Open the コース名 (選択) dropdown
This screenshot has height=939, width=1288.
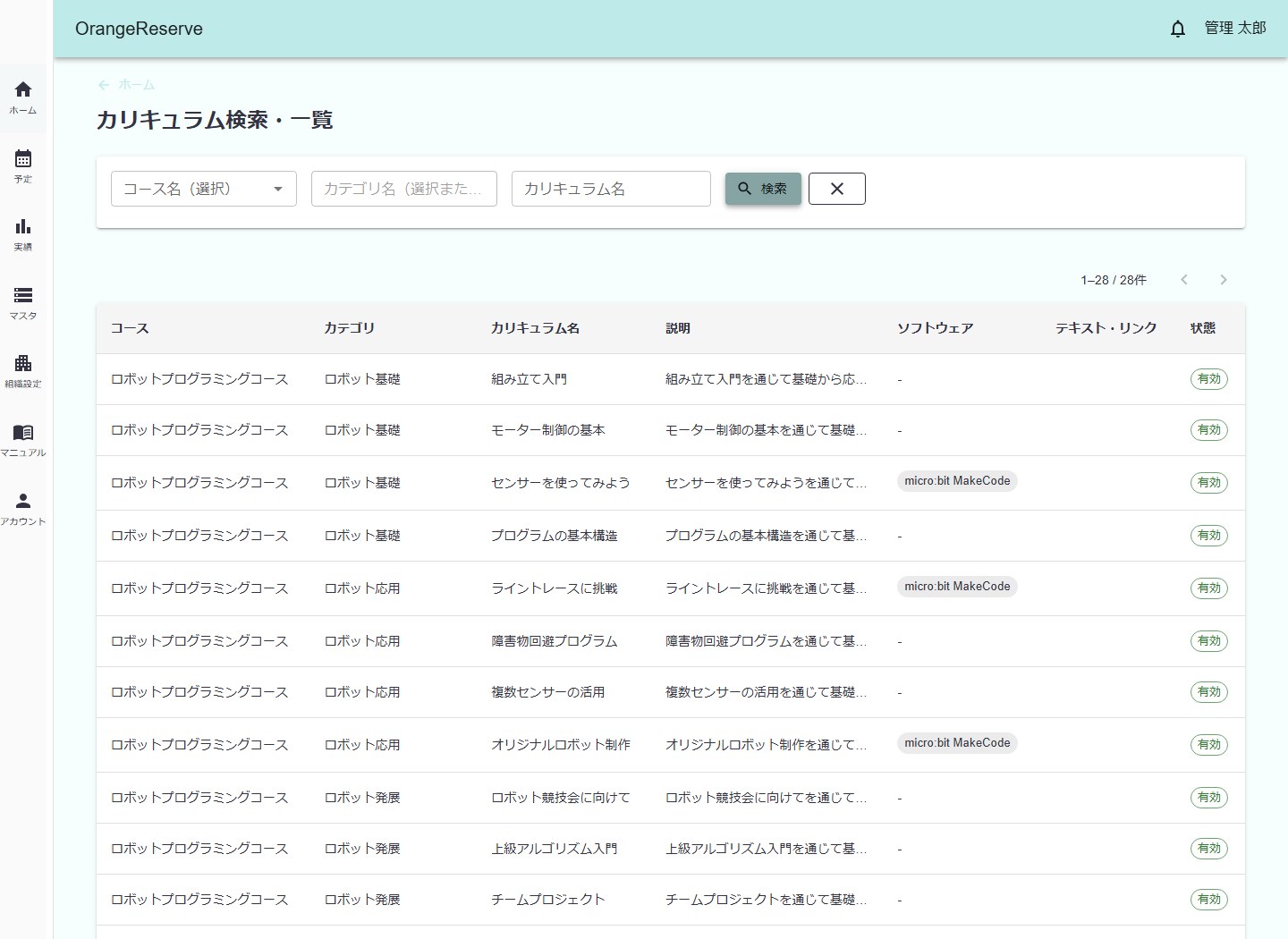[204, 189]
